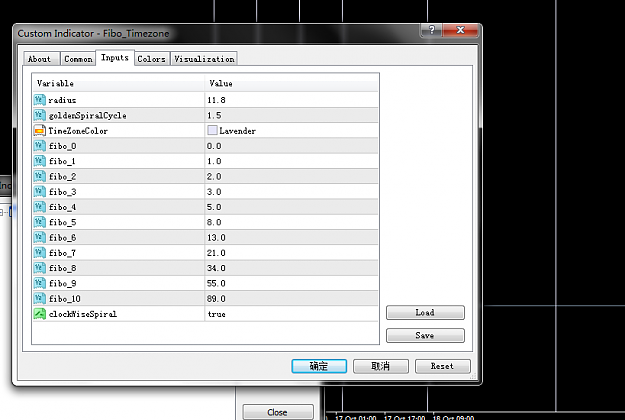Select the clockWiseSpiral variable name
Screen dimensions: 625x420
pyautogui.click(x=83, y=314)
